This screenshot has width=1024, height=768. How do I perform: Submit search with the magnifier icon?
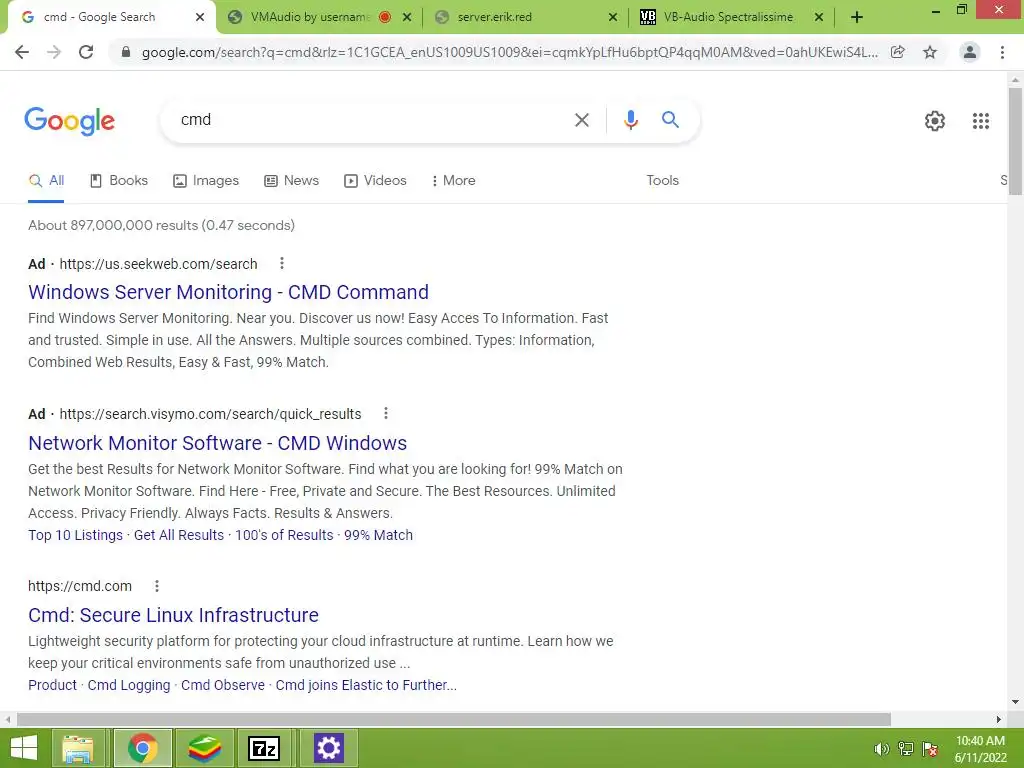670,120
